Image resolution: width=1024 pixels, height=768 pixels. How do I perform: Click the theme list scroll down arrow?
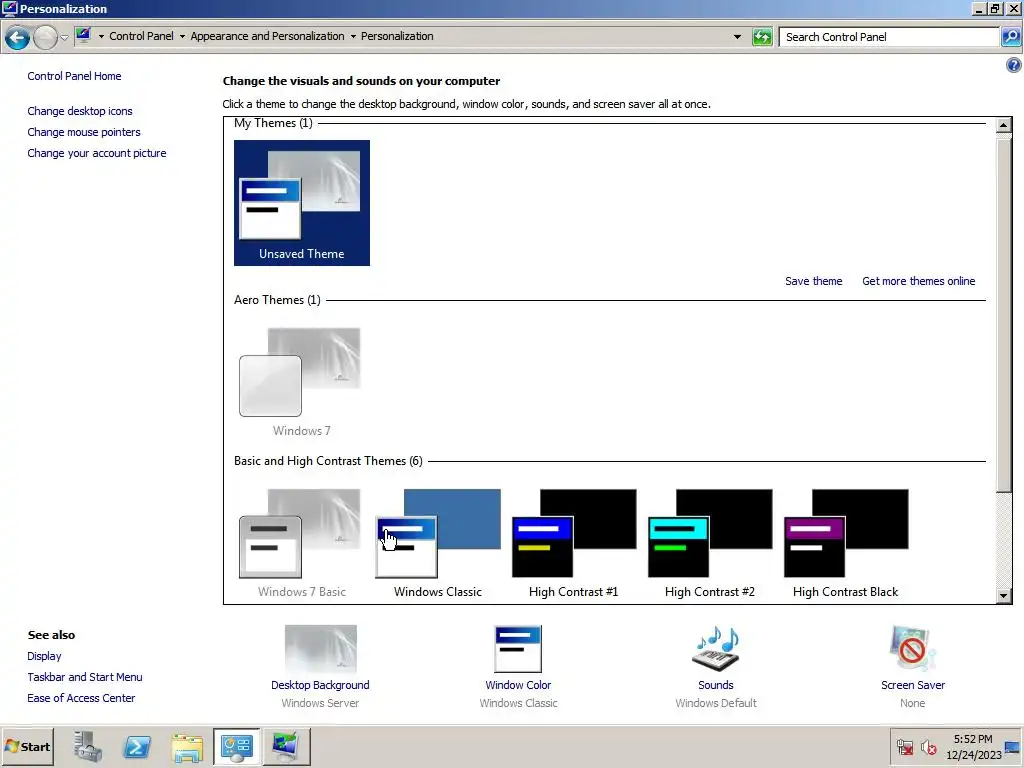click(x=1004, y=595)
